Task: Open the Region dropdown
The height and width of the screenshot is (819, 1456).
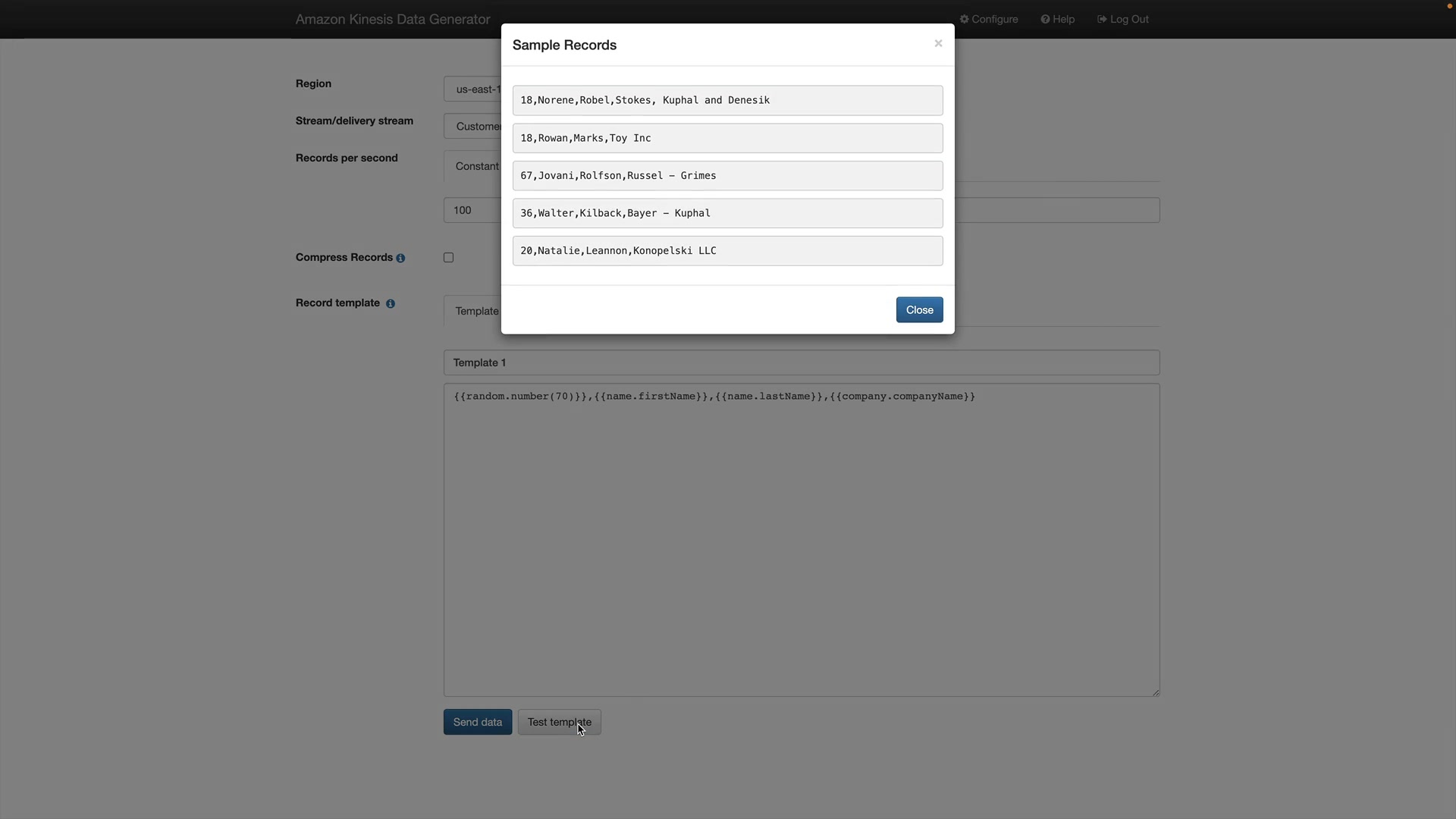Action: tap(472, 89)
